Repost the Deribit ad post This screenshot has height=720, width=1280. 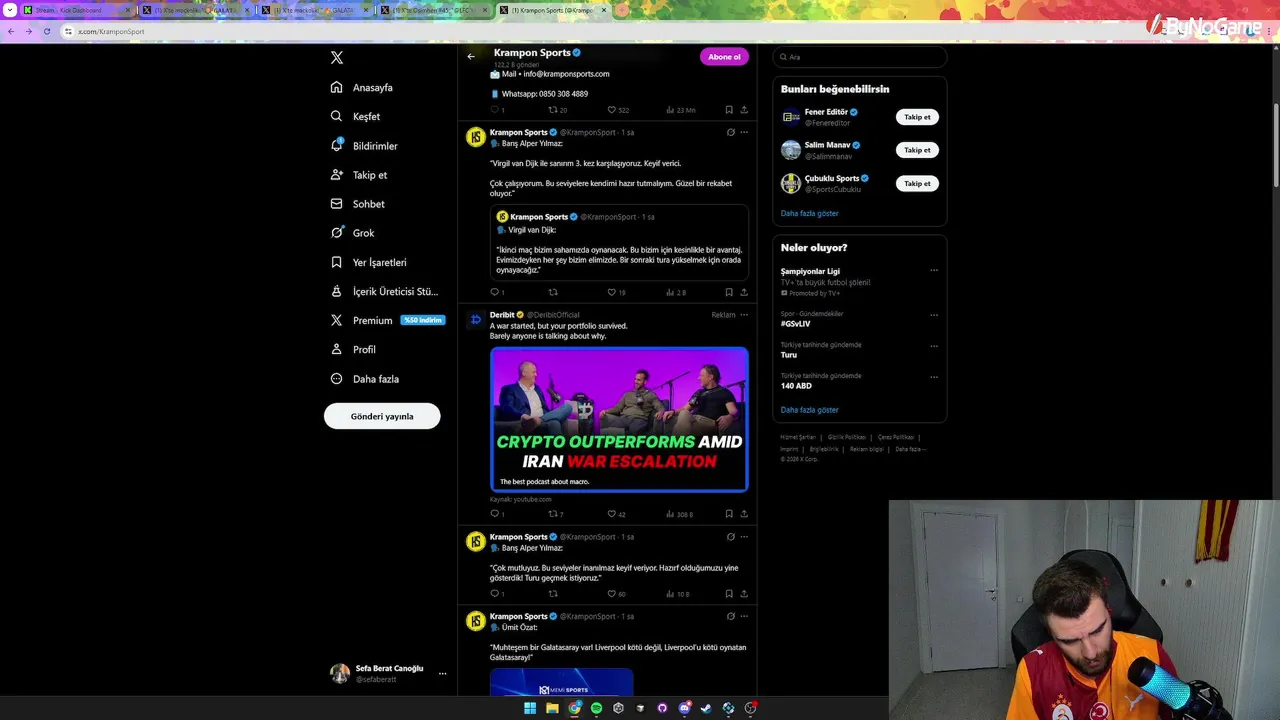point(553,514)
